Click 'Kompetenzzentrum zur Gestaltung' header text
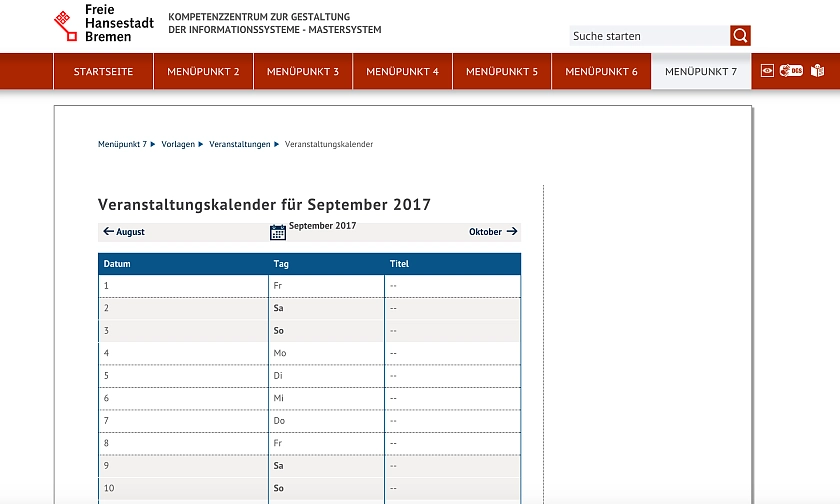The image size is (840, 504). [x=259, y=17]
